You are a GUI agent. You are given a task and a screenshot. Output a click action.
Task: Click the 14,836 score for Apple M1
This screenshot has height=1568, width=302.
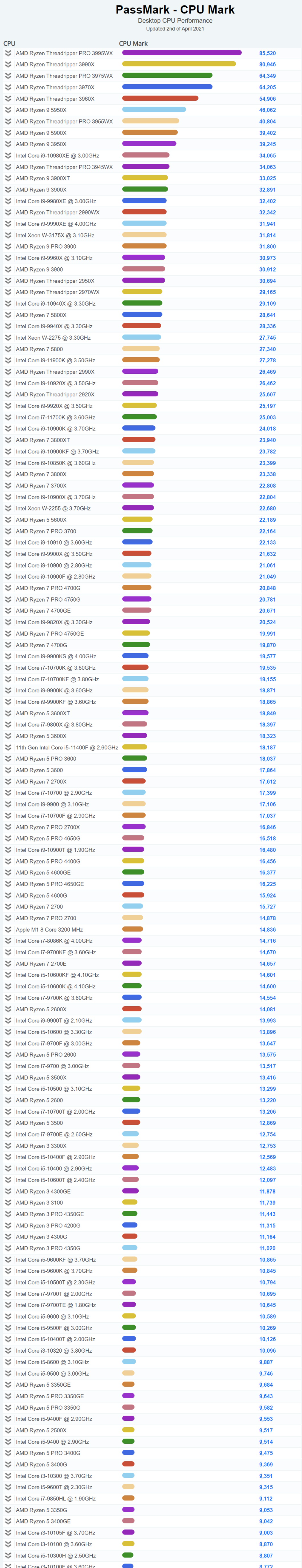[267, 929]
